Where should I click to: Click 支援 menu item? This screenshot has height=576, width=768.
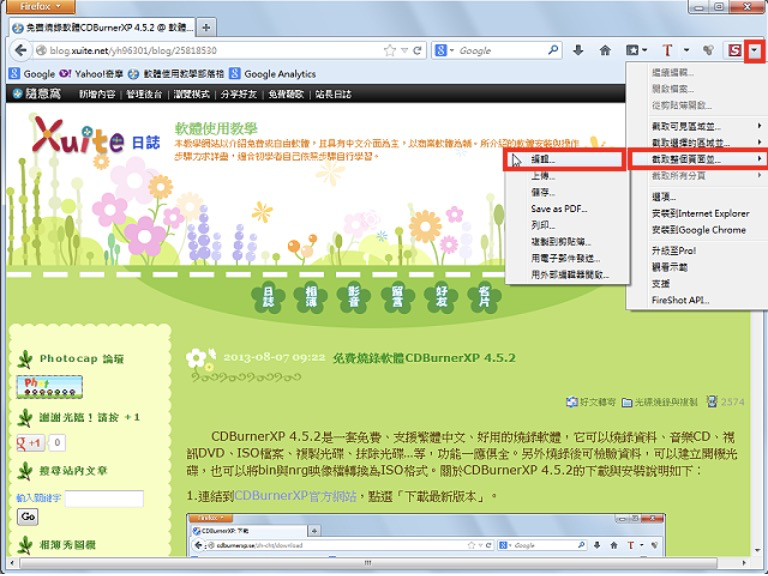tap(697, 284)
